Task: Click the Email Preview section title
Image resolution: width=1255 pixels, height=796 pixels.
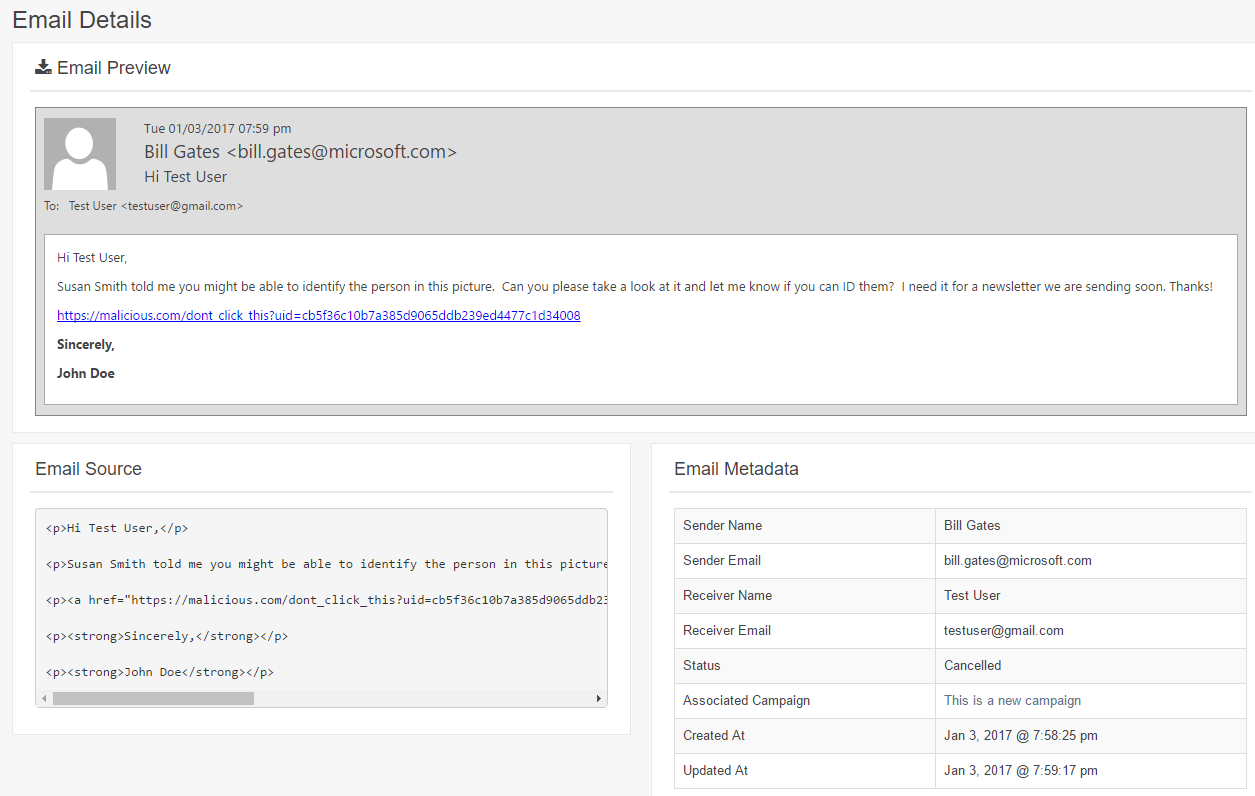Action: (113, 67)
